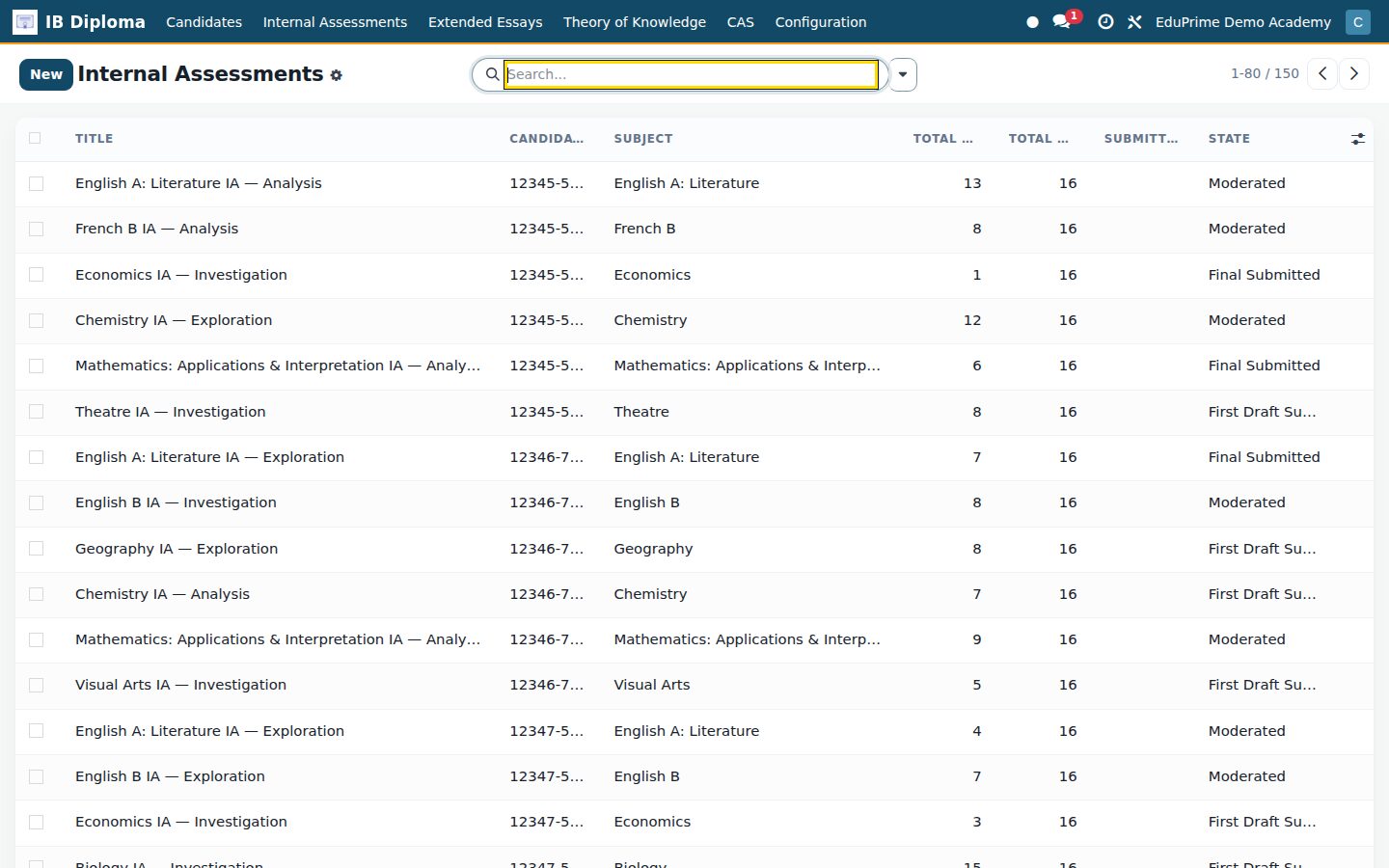Screen dimensions: 1389x868
Task: Check the English B IA — Exploration row
Action: (x=36, y=776)
